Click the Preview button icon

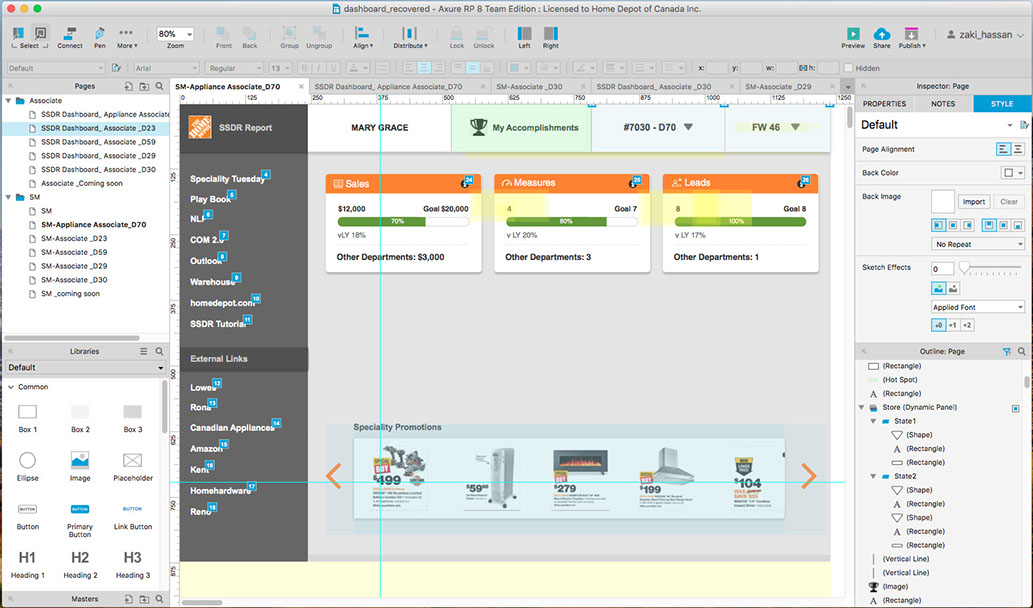click(853, 34)
